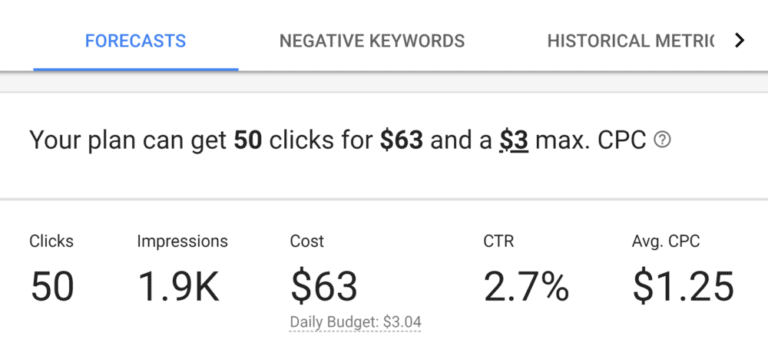768x362 pixels.
Task: Select the Cost value $63
Action: (x=324, y=286)
